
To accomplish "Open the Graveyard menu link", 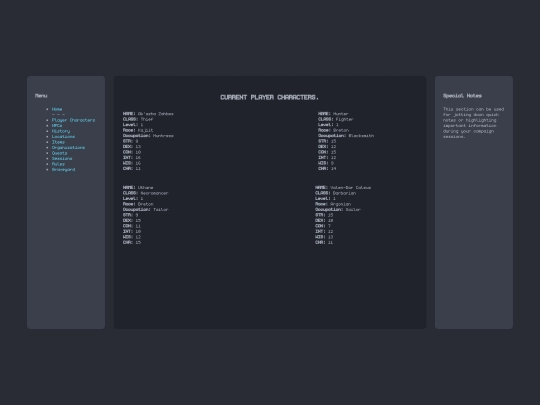I will click(63, 170).
